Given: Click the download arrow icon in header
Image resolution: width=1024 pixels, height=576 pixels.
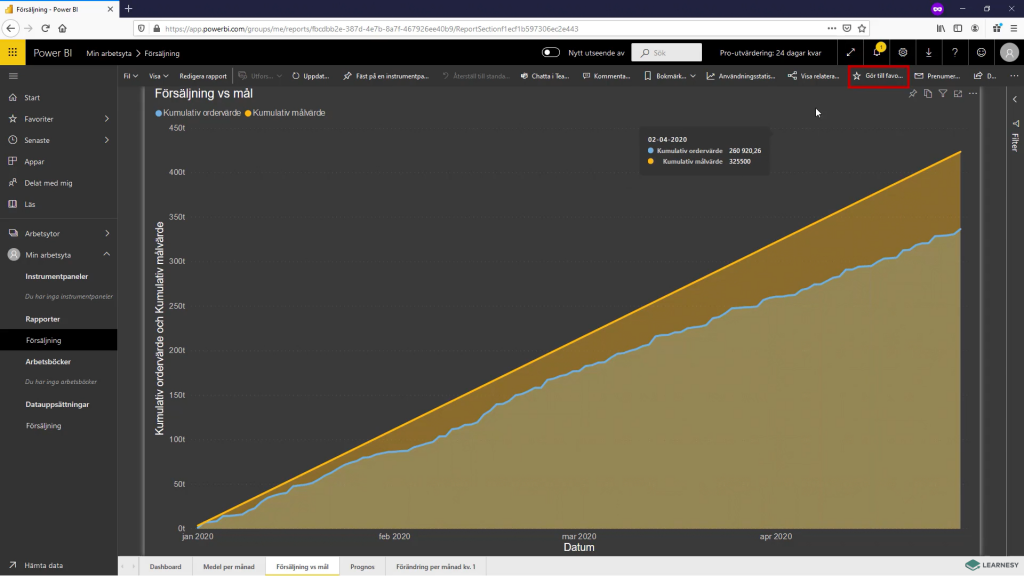Looking at the screenshot, I should 929,52.
